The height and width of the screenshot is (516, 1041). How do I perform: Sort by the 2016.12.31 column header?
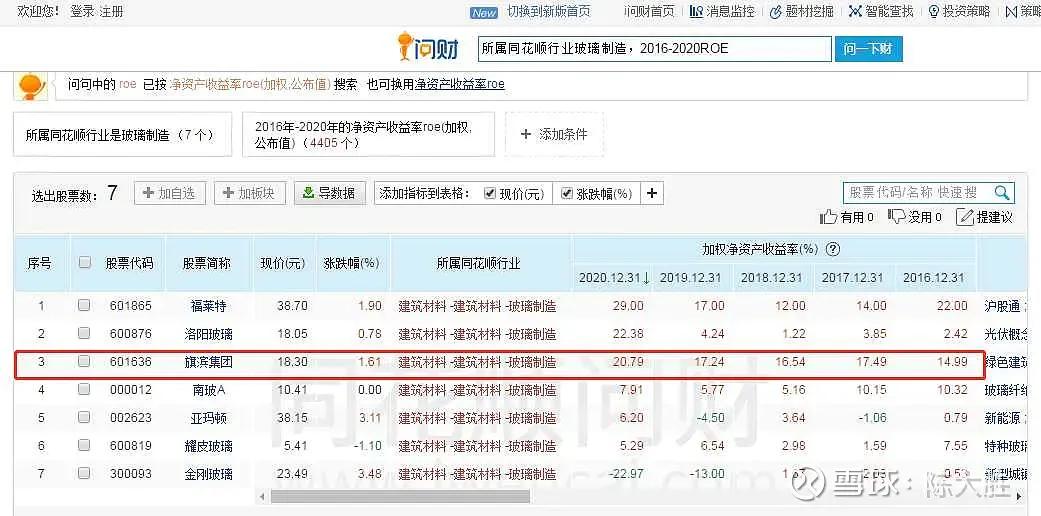[933, 278]
